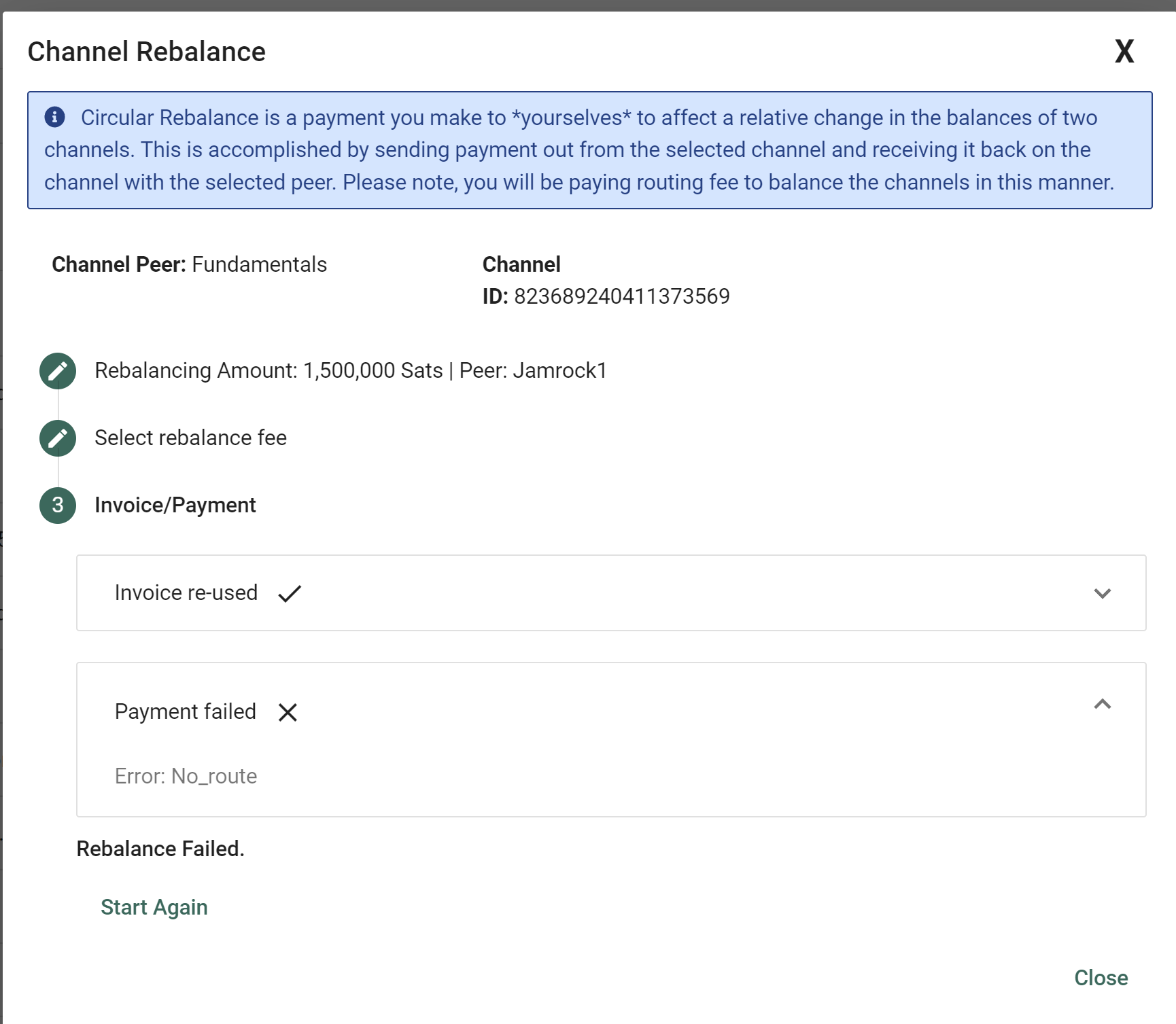Click the checkmark next to Invoice re-used
Screen dimensions: 1176x1024
click(290, 593)
